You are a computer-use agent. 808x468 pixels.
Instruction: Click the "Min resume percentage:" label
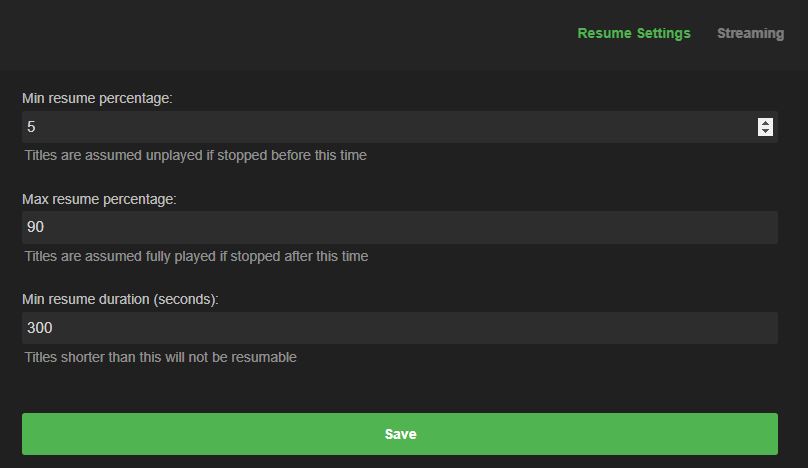(97, 98)
